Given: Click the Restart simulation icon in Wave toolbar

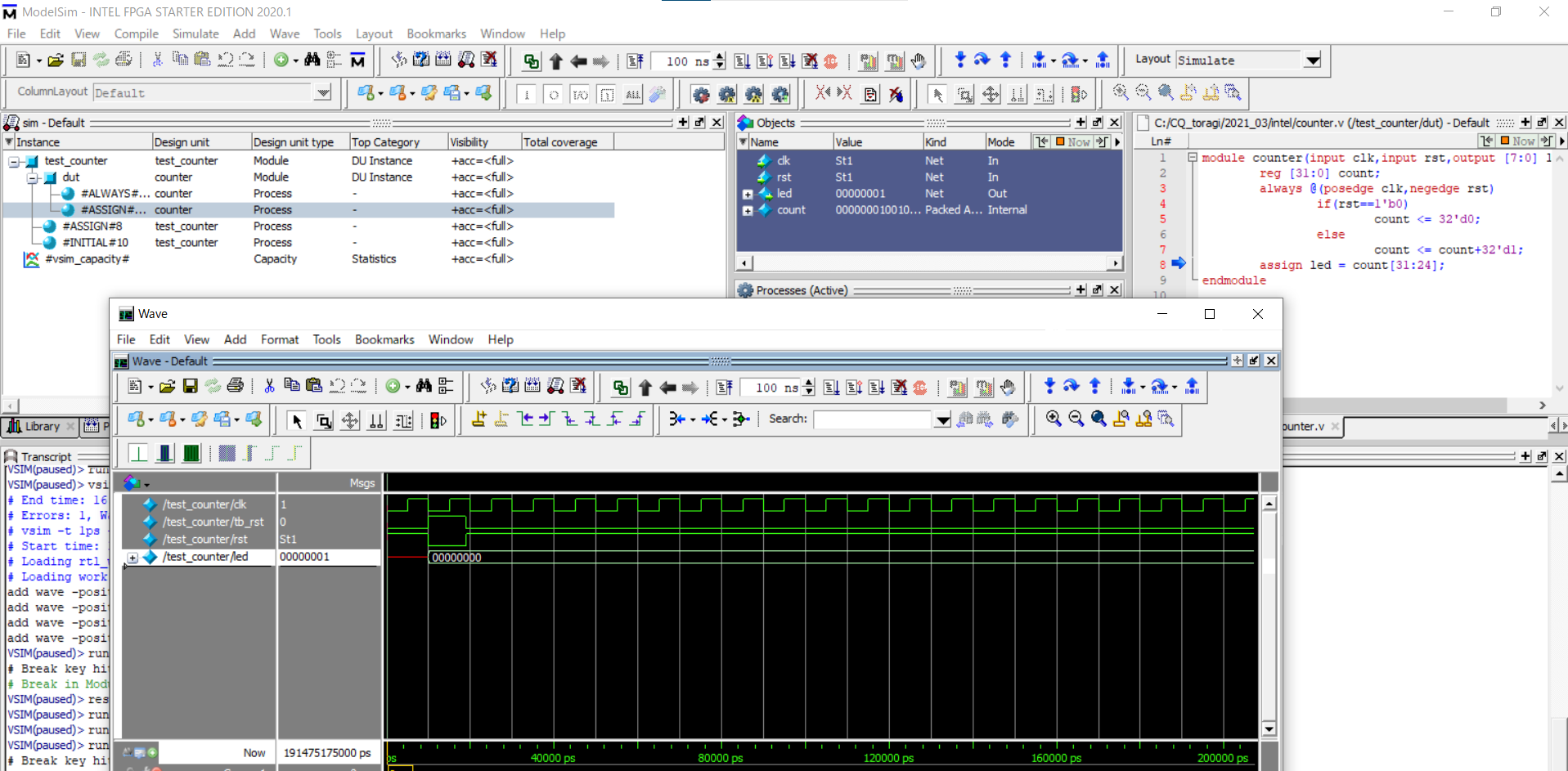Looking at the screenshot, I should [x=724, y=388].
